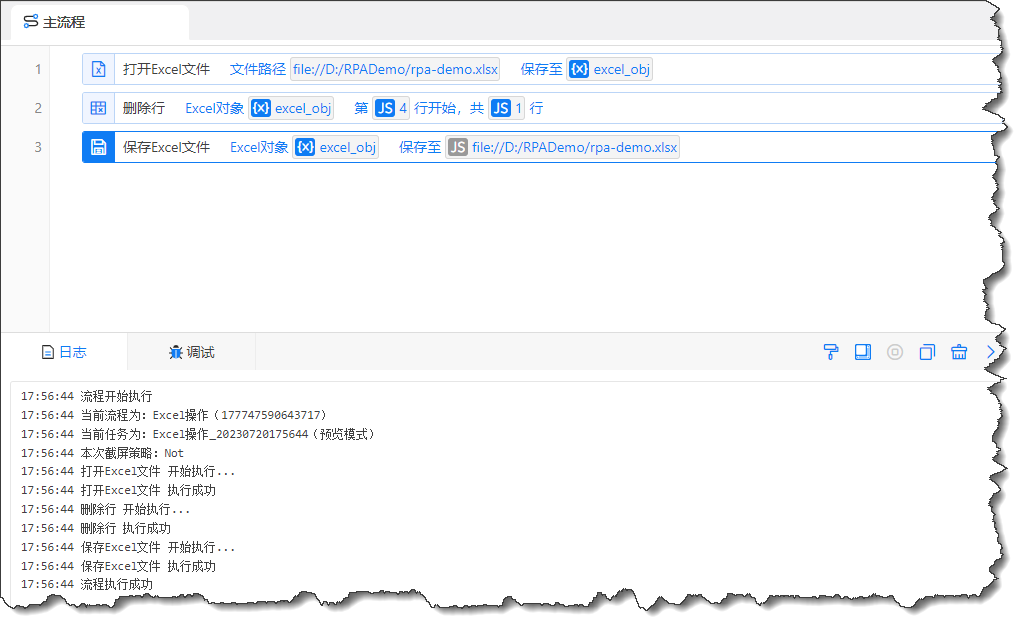Click the save Excel file floppy disk icon
This screenshot has height=634, width=1030.
(x=98, y=147)
